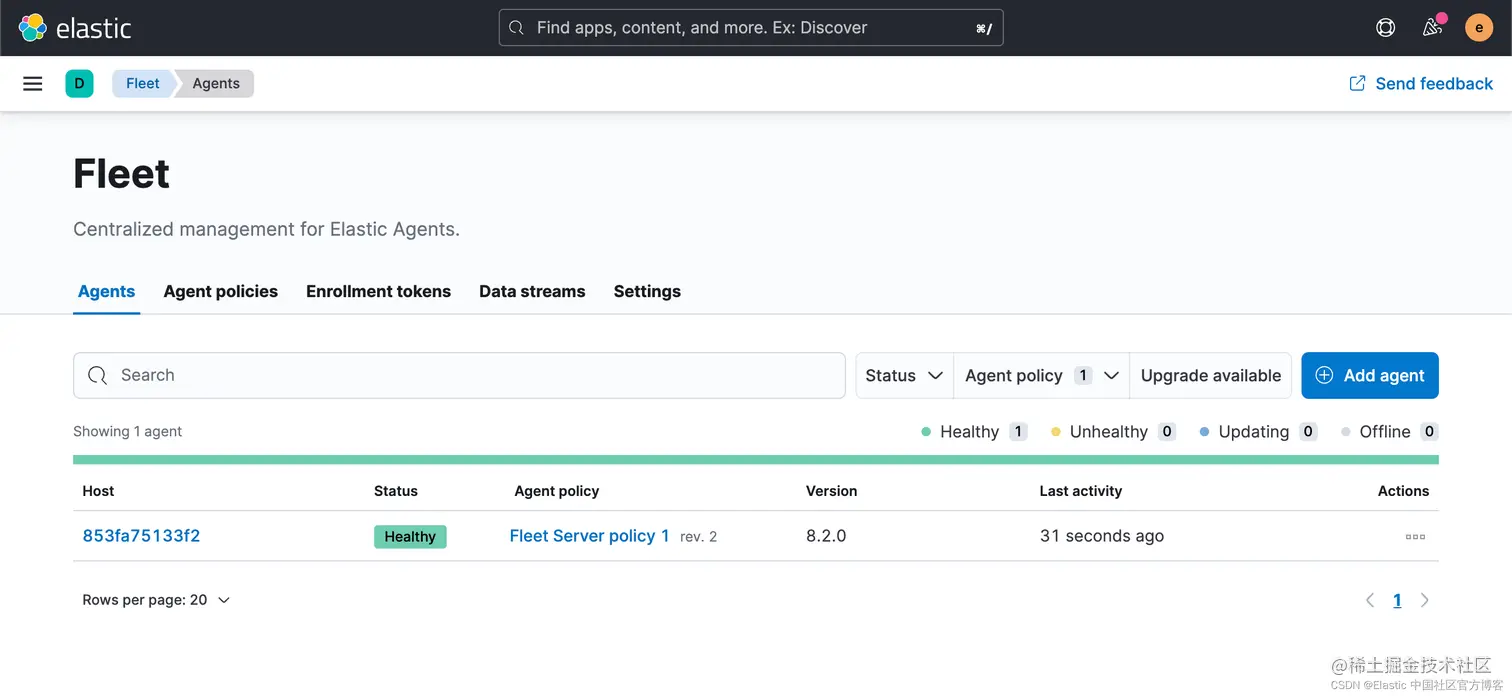Switch to the Enrollment tokens tab
Image resolution: width=1512 pixels, height=696 pixels.
(x=378, y=292)
